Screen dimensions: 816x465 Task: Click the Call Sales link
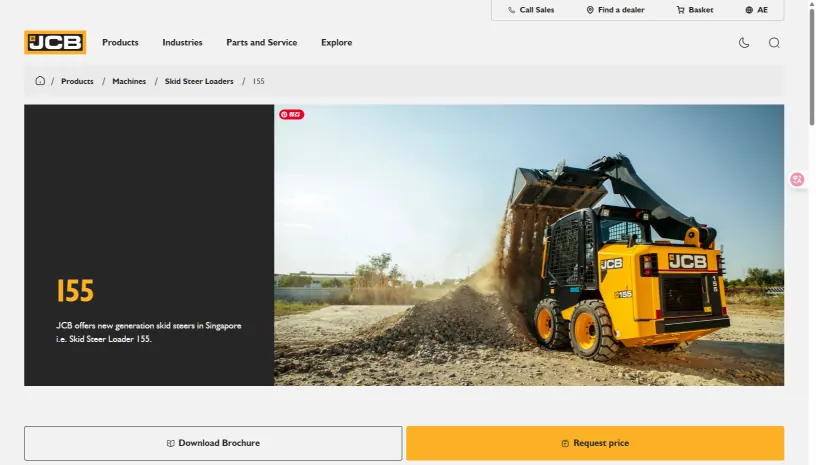click(x=531, y=10)
